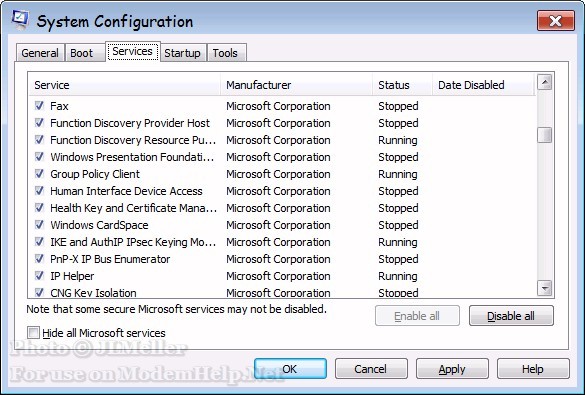Confirm with the OK button
The image size is (585, 395).
(x=290, y=369)
